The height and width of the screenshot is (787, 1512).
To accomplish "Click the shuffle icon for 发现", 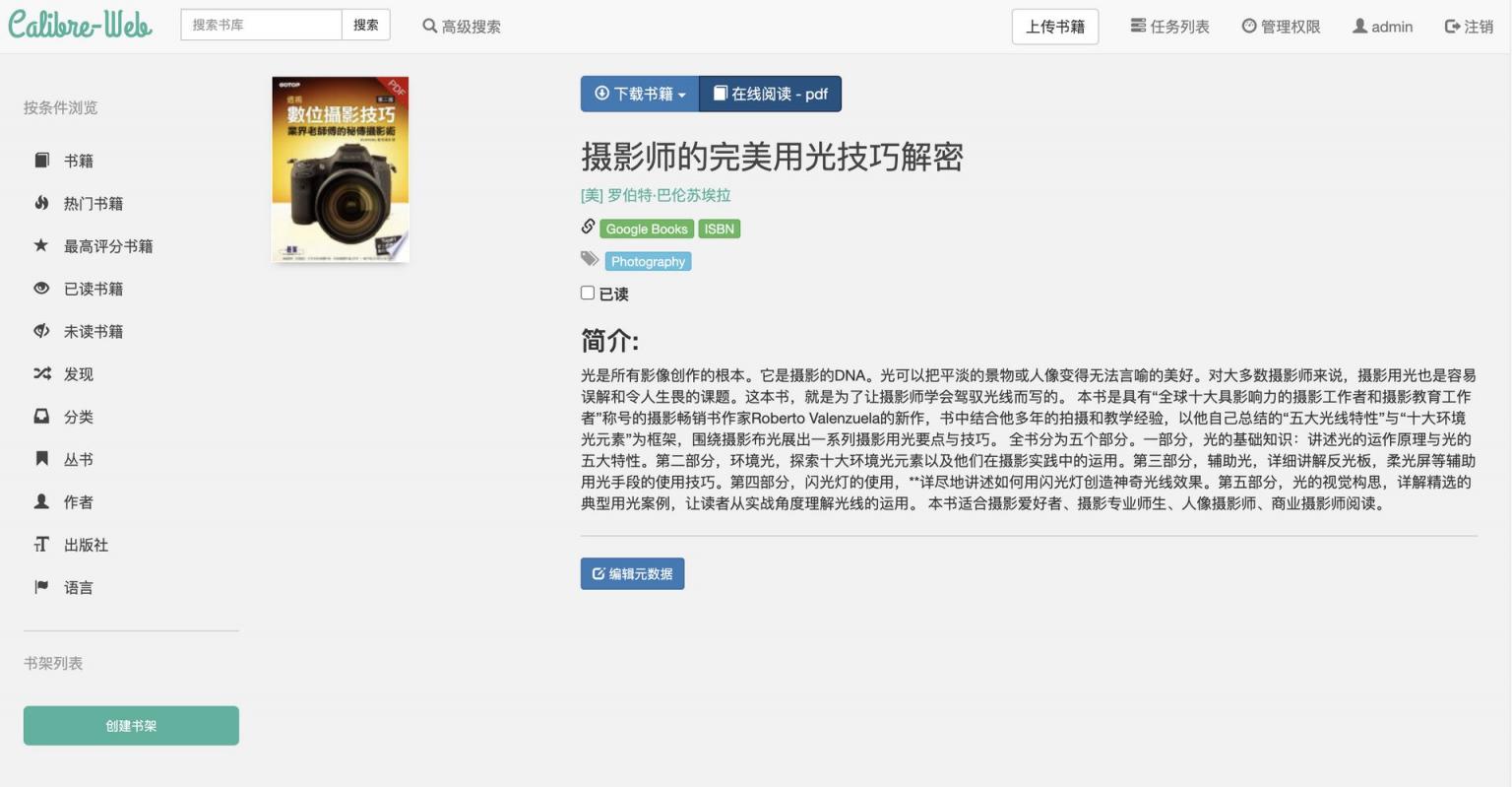I will (x=41, y=373).
